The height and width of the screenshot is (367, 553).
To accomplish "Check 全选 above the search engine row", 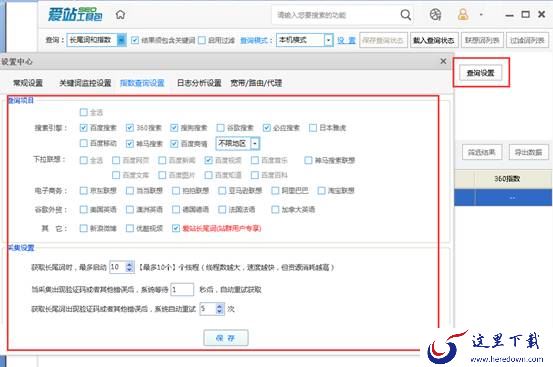I will tap(84, 112).
